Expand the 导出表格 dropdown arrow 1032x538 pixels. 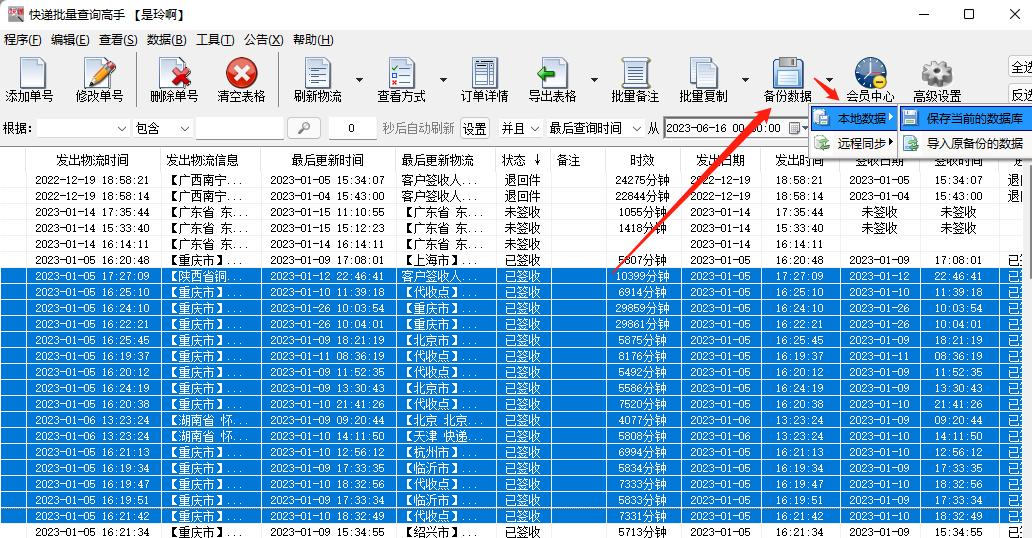(x=594, y=80)
